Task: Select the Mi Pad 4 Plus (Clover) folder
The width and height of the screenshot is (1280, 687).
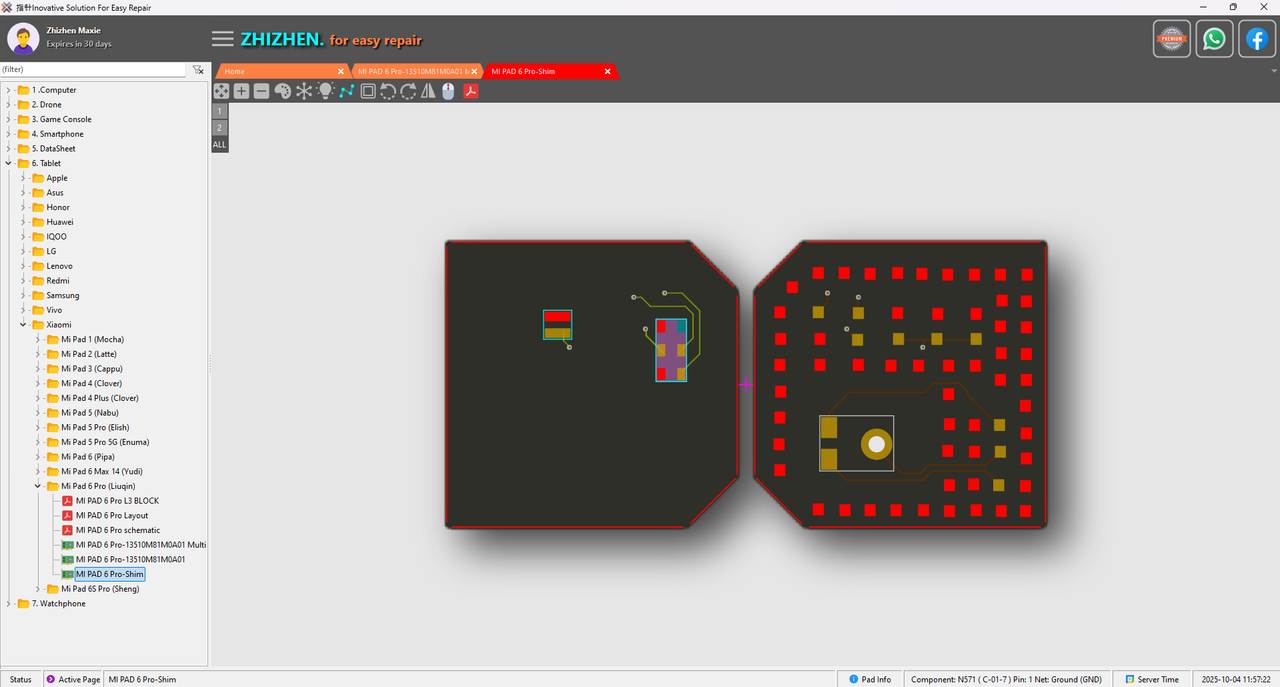Action: coord(100,398)
